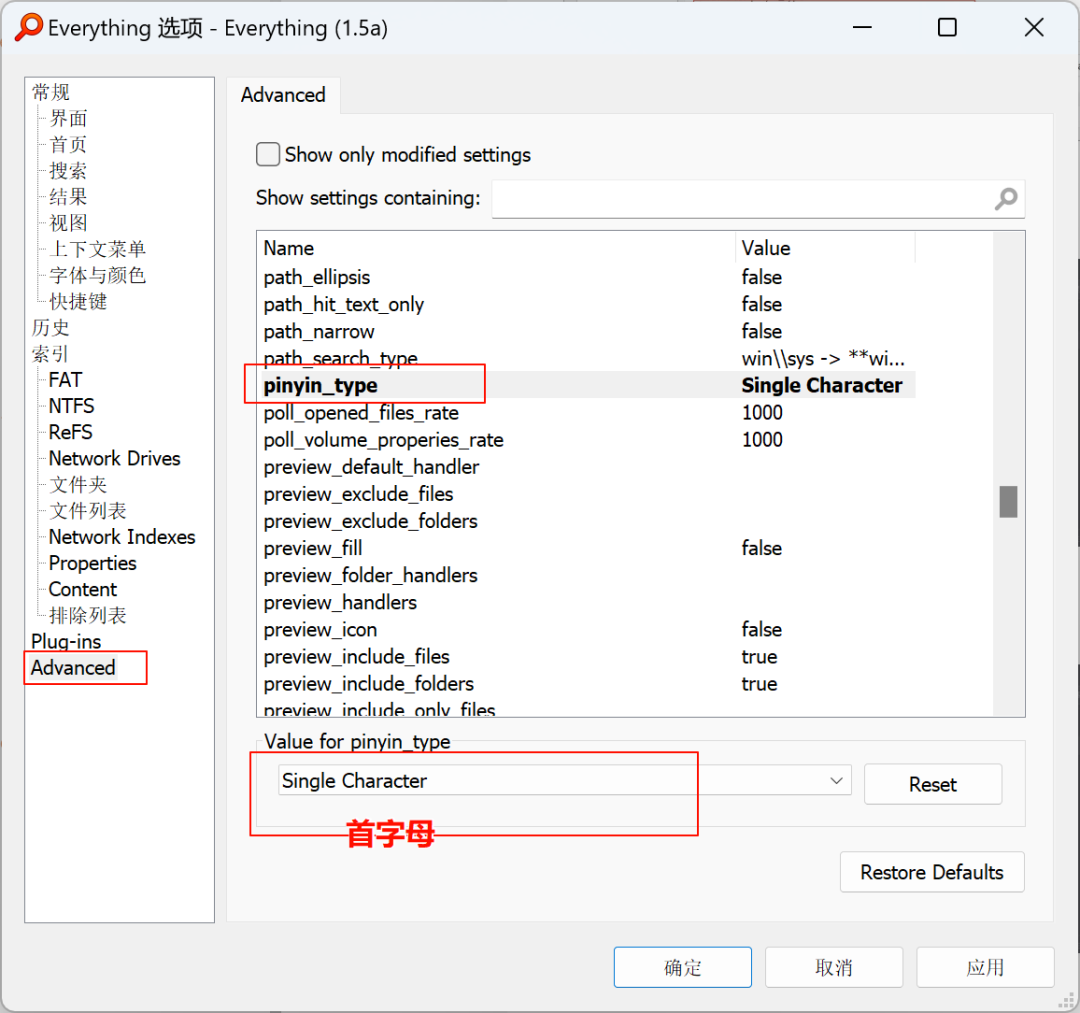Click the Everything app icon in the title bar
1080x1013 pixels.
pos(29,28)
